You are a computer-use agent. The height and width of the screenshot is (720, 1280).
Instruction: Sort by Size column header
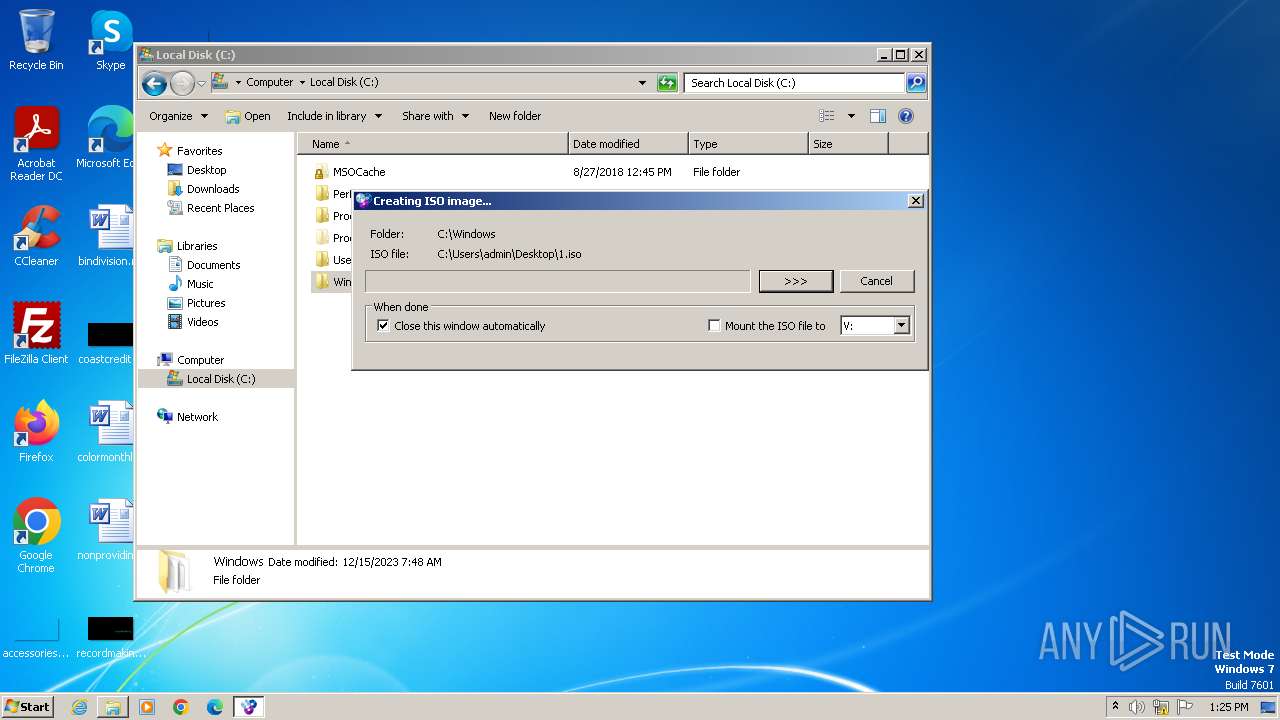coord(848,144)
